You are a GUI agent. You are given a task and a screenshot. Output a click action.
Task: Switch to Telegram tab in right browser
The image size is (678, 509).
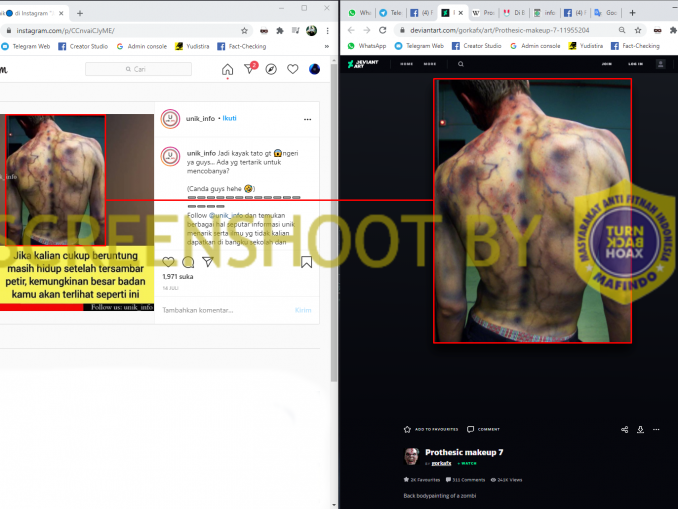pos(390,13)
